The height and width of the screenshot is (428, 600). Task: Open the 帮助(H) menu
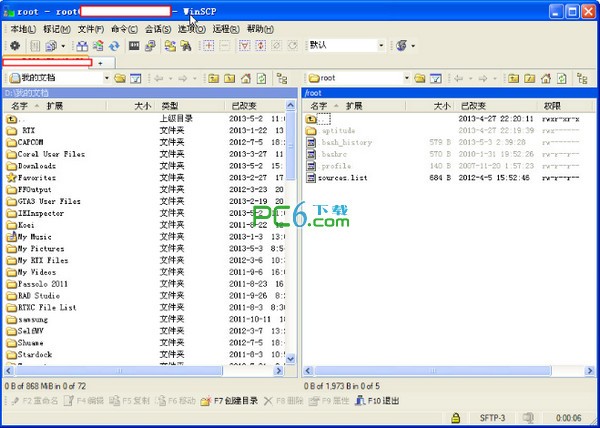coord(260,29)
